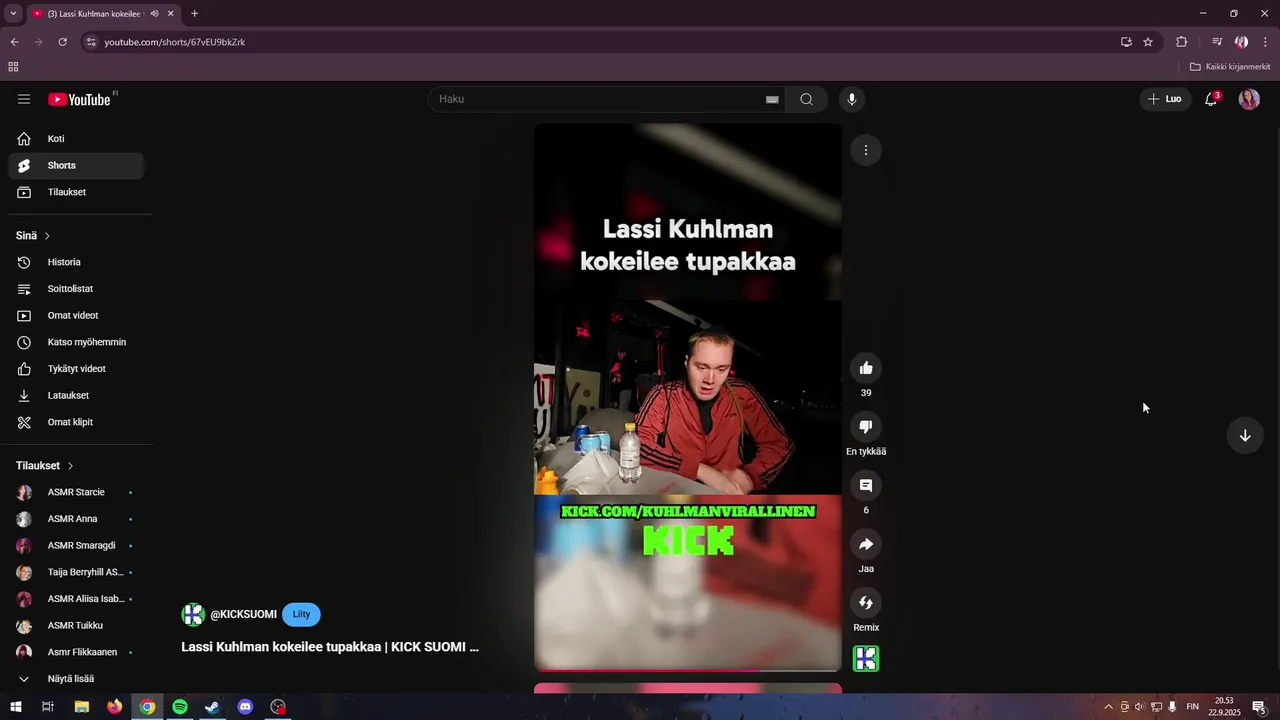Go back in the browser
The height and width of the screenshot is (720, 1280).
pyautogui.click(x=14, y=42)
